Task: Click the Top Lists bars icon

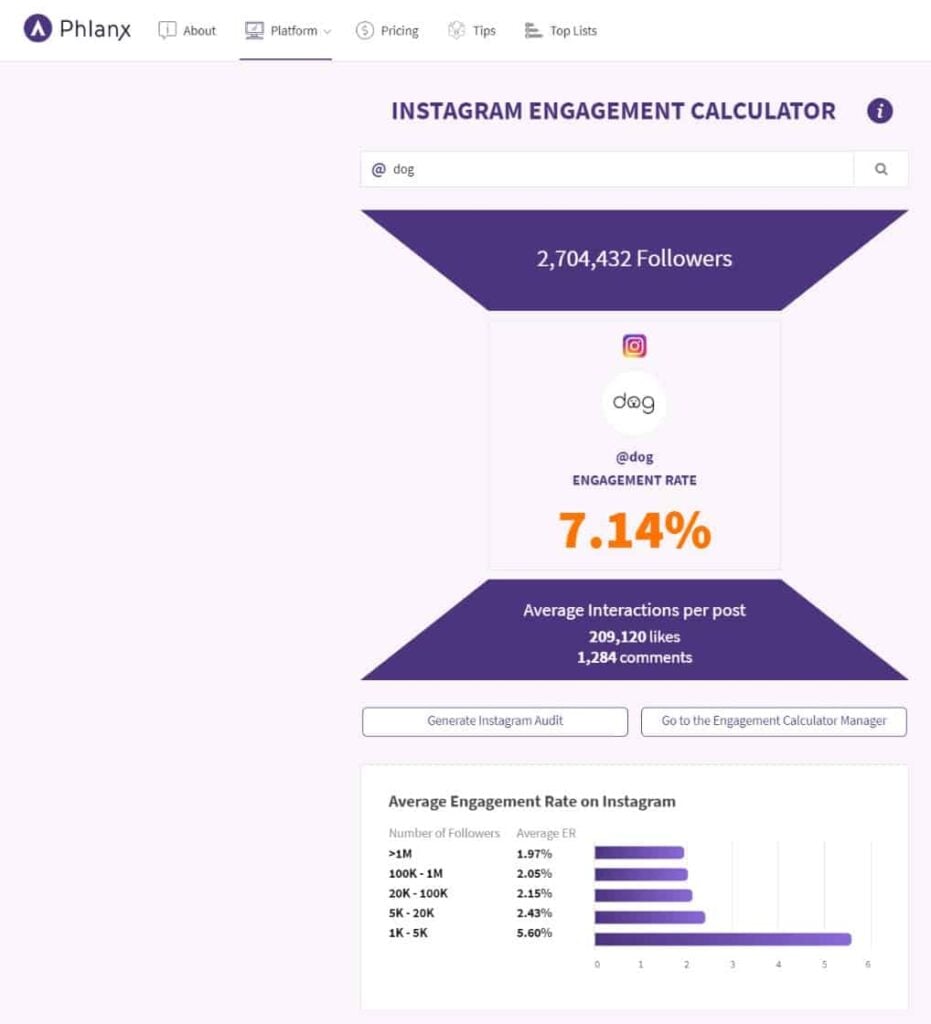Action: 533,30
